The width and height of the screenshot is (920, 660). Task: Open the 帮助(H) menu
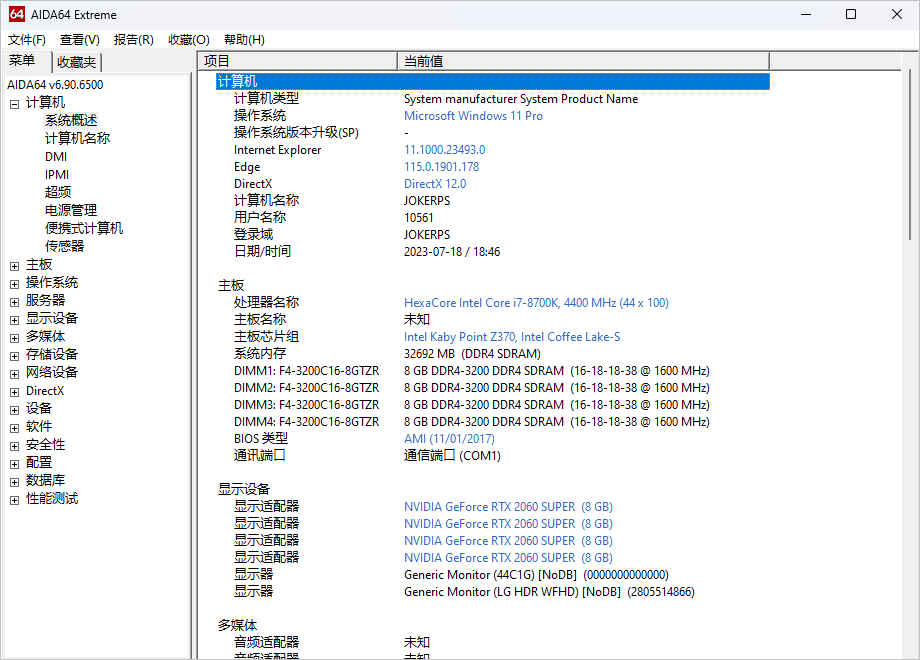coord(244,40)
